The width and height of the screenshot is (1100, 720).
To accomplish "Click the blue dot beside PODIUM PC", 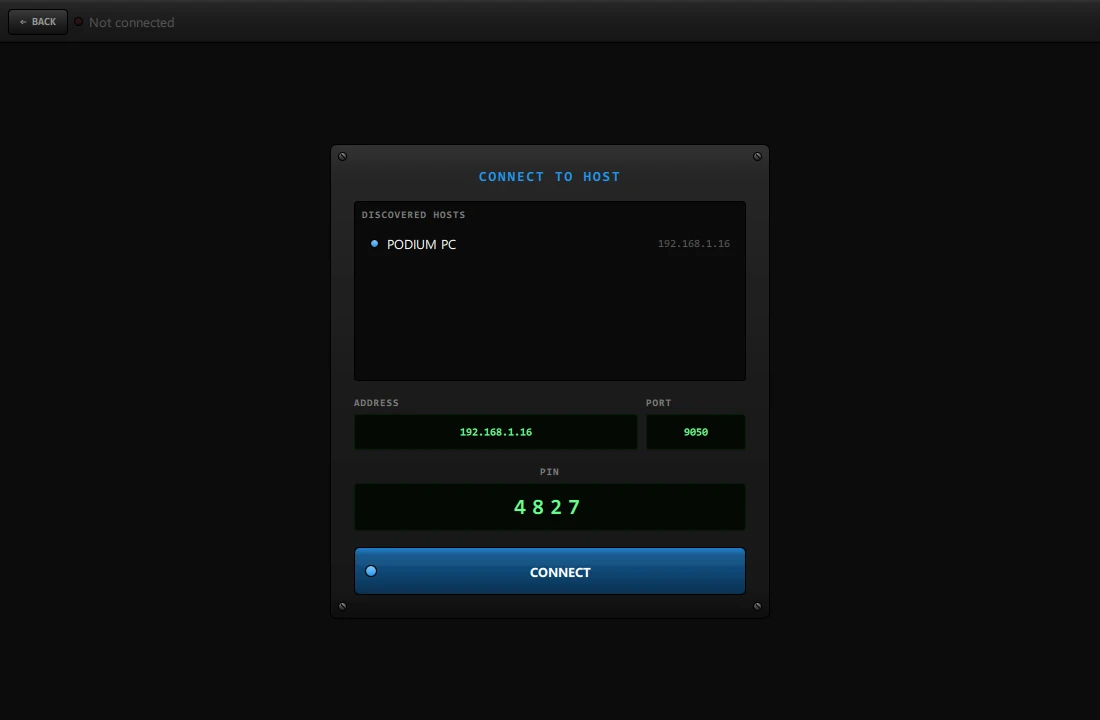I will tap(374, 244).
